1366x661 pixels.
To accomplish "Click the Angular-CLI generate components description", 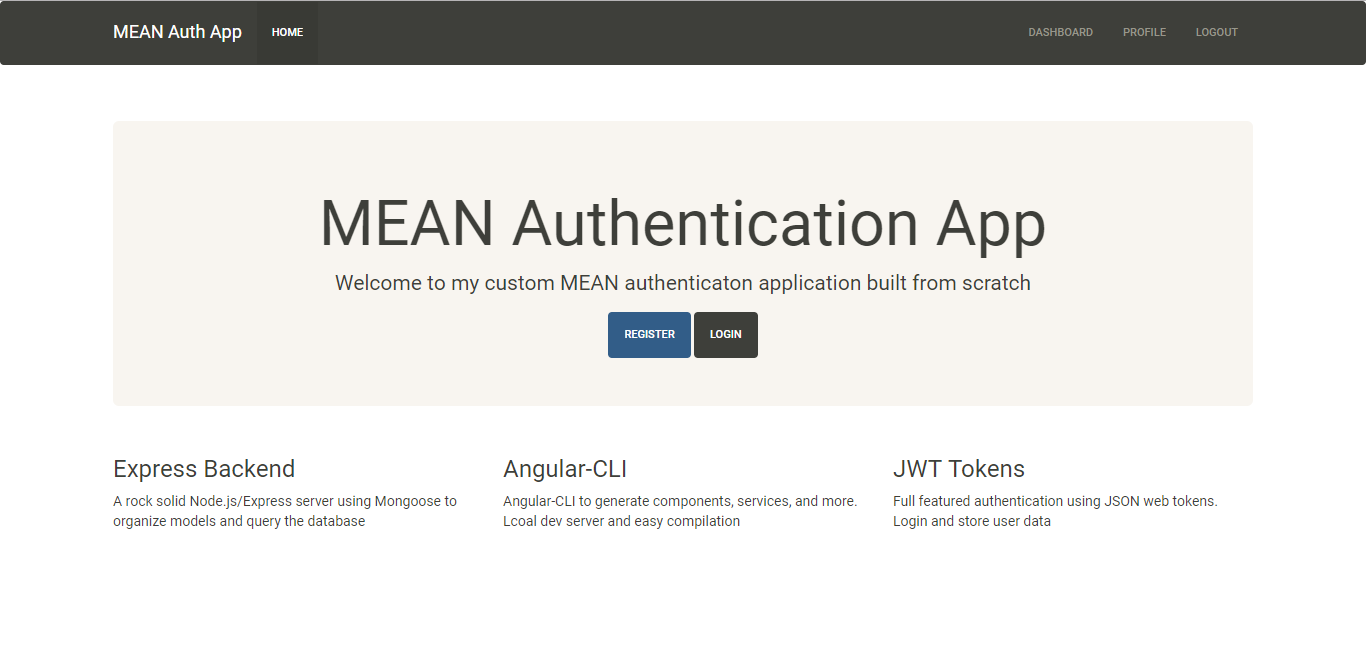I will pos(680,511).
